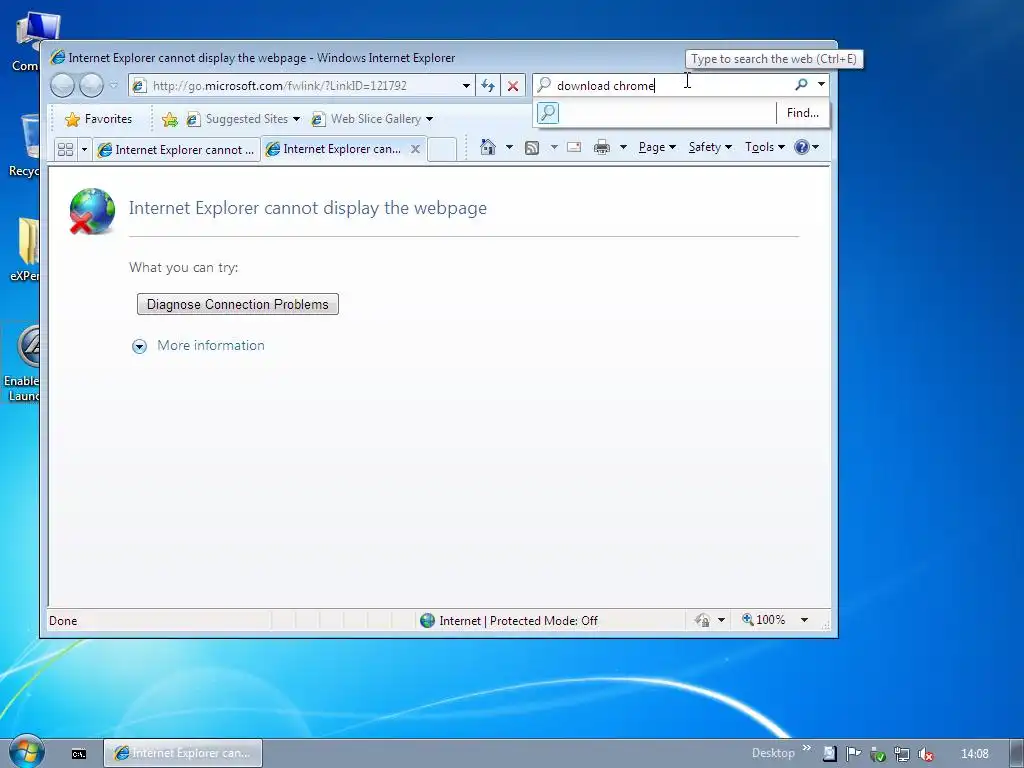This screenshot has width=1024, height=768.
Task: Click Internet Explorer taskbar button
Action: [x=183, y=753]
